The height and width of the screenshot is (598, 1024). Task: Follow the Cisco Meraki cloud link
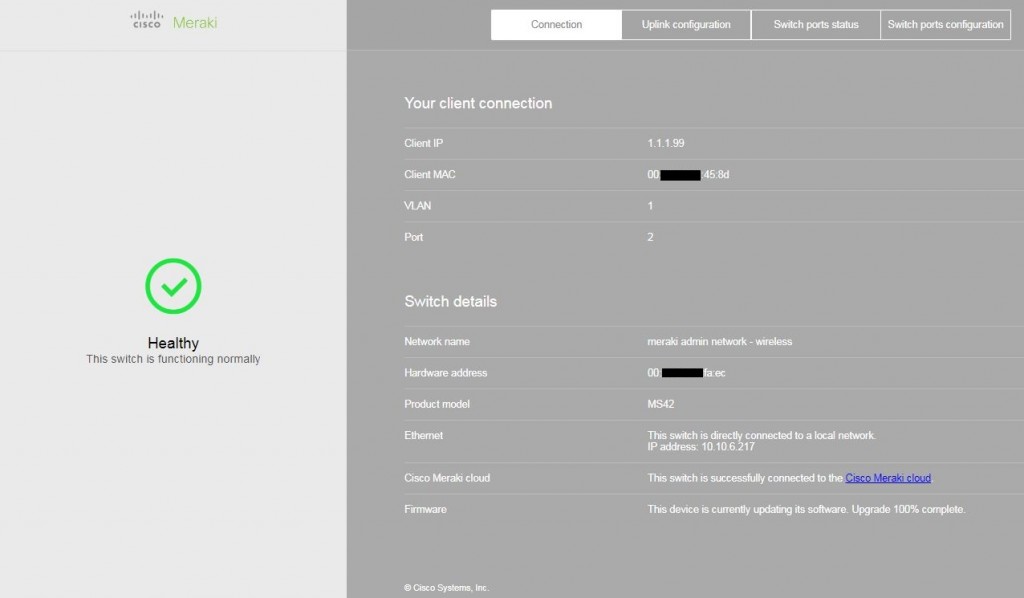[888, 478]
